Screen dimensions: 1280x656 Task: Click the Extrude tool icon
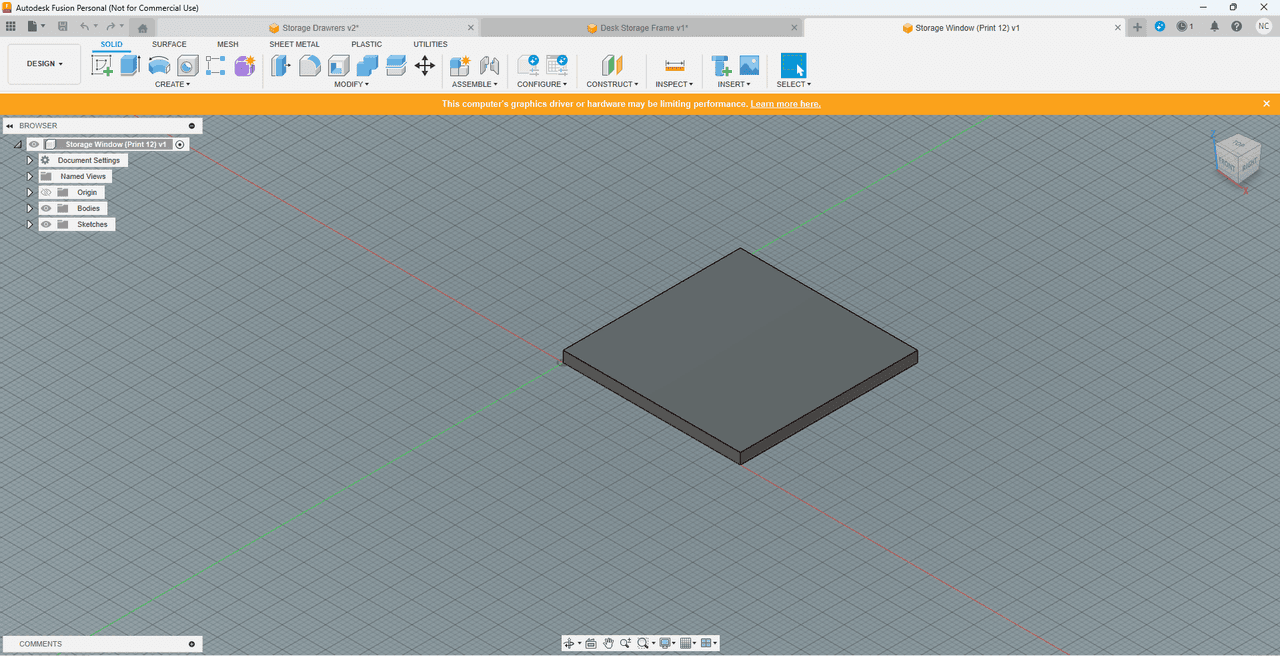point(130,66)
